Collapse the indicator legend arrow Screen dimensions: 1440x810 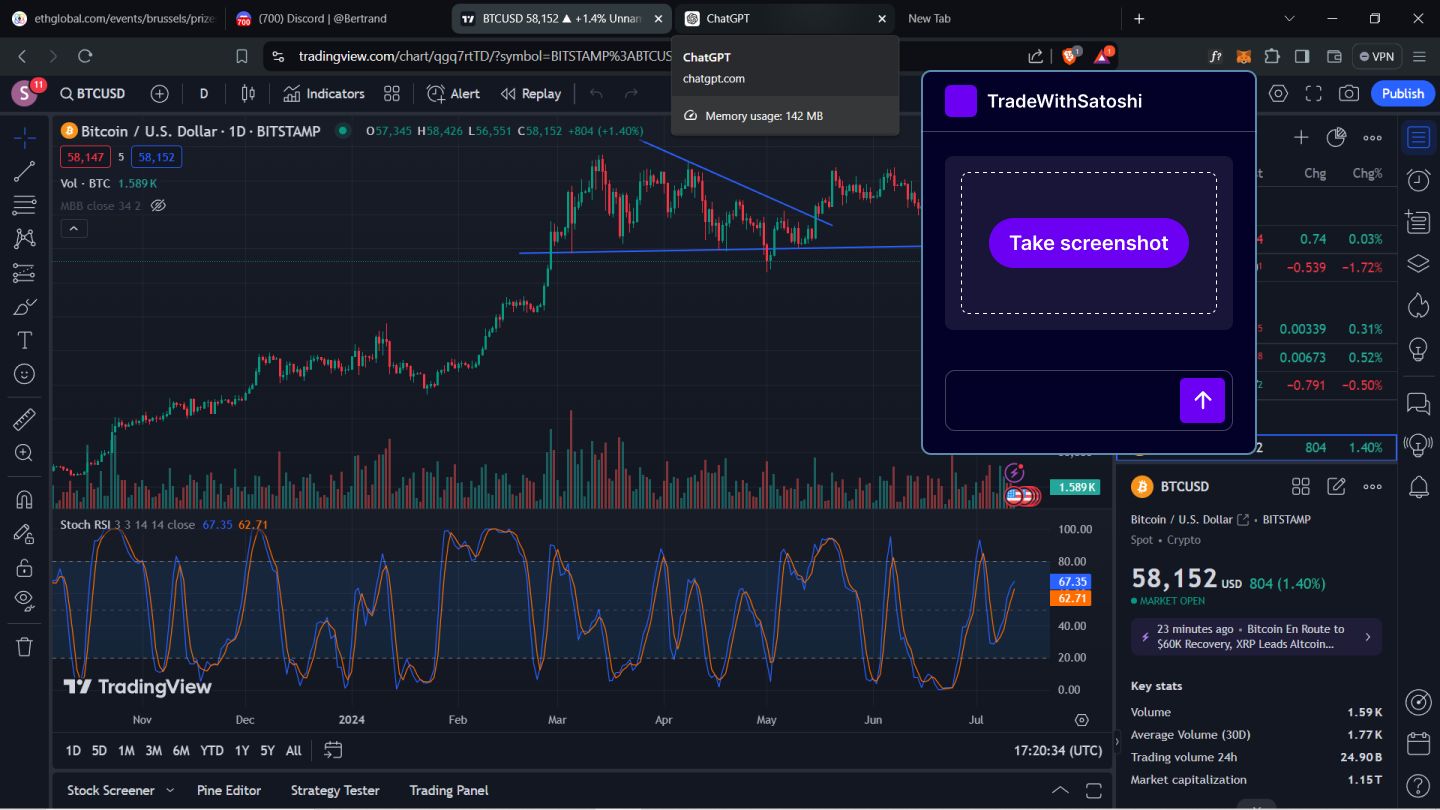point(74,229)
